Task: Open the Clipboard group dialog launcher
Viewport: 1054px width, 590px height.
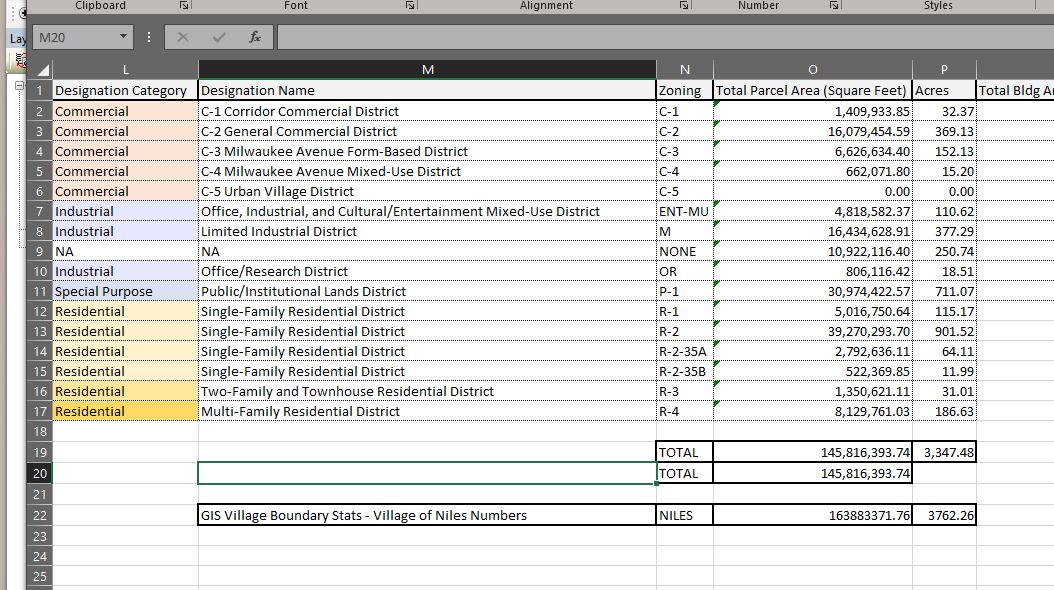Action: tap(184, 6)
